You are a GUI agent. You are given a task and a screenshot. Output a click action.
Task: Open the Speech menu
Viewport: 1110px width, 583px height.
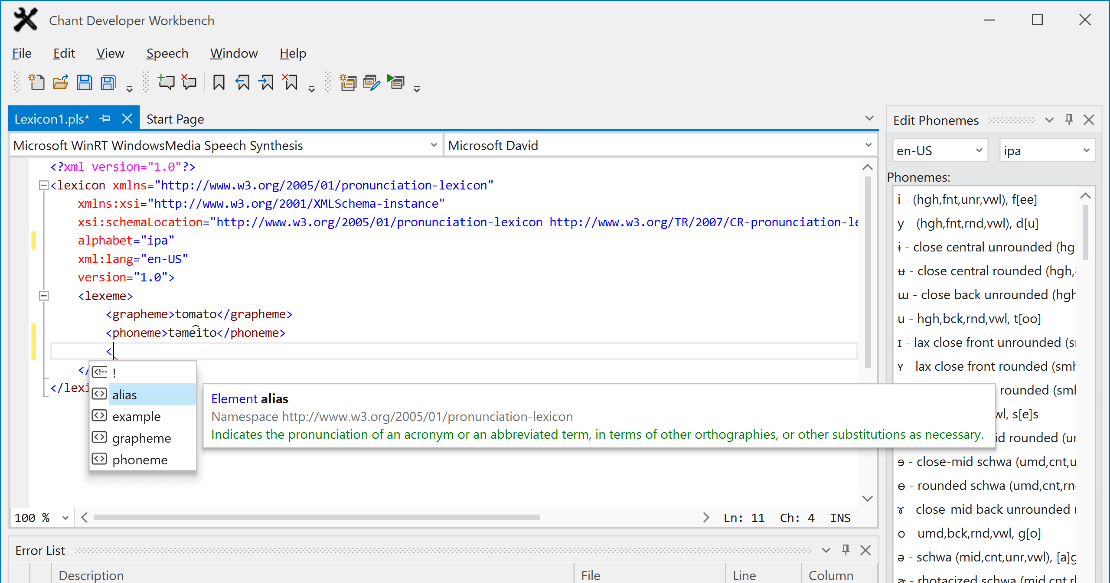pyautogui.click(x=167, y=53)
